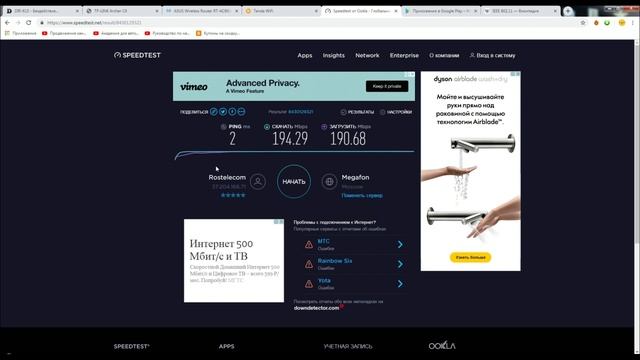The width and height of the screenshot is (640, 360).
Task: Click the Vimeo logo in banner
Action: coord(194,87)
